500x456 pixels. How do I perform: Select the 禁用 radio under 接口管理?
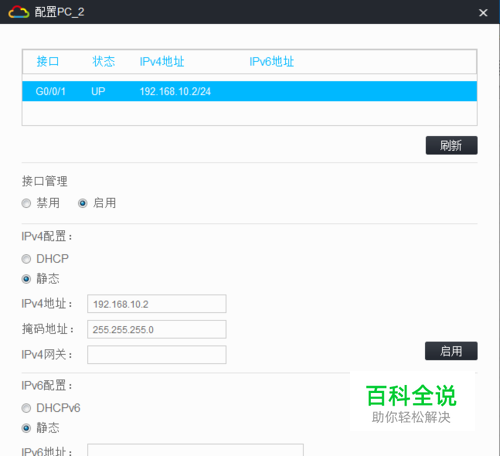pos(26,203)
